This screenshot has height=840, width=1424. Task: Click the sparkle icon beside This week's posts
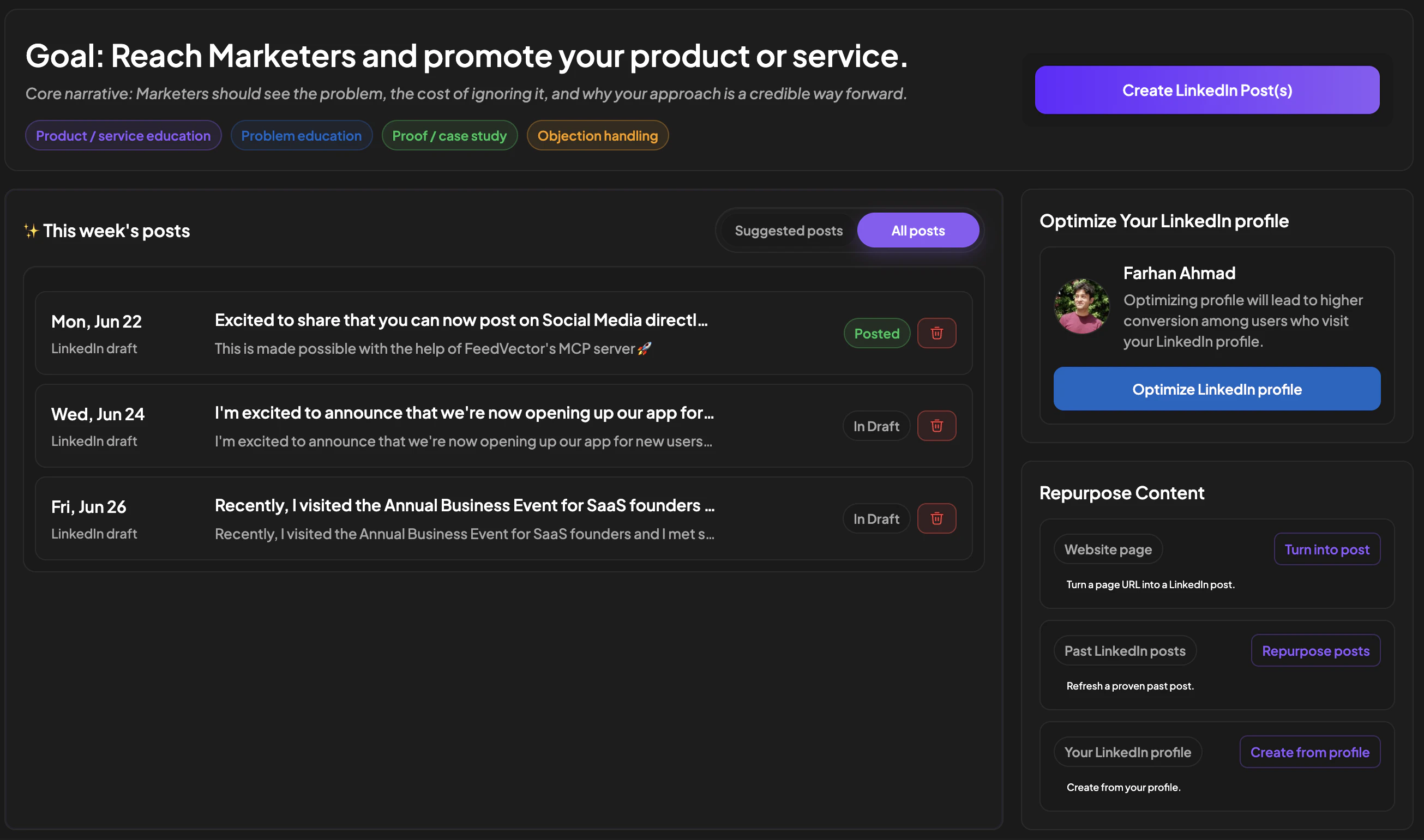31,231
